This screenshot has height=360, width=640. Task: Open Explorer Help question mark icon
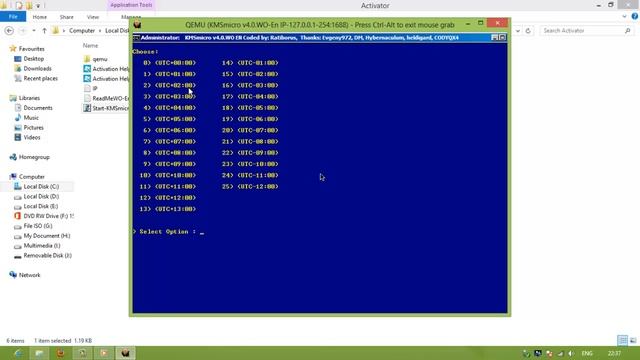pos(635,16)
